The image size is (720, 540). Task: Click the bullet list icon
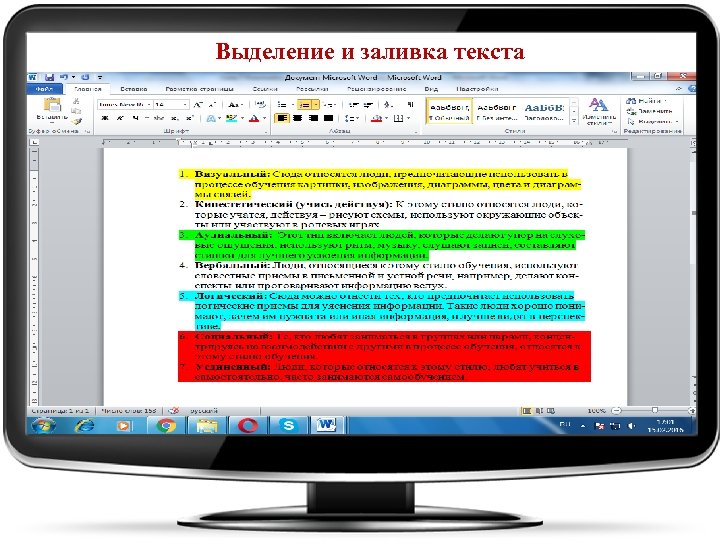(282, 105)
